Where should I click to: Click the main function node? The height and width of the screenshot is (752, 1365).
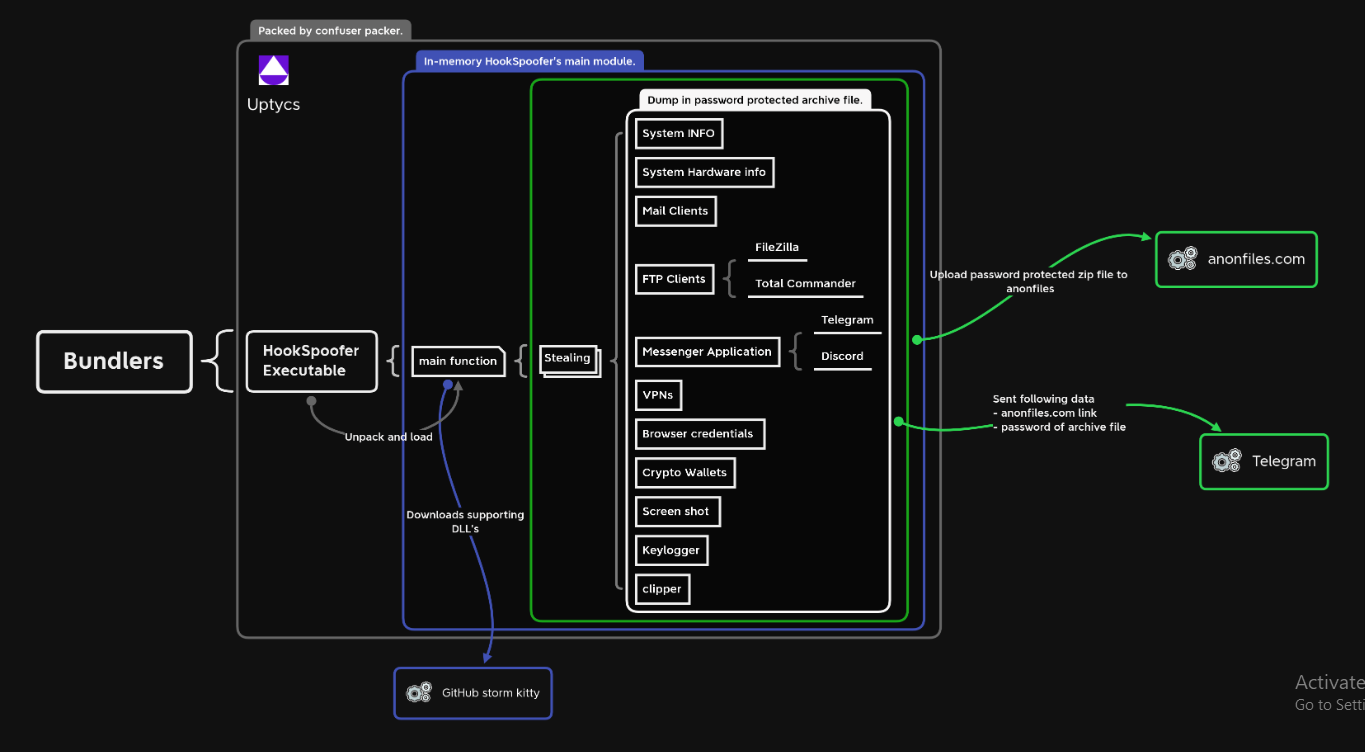coord(458,361)
